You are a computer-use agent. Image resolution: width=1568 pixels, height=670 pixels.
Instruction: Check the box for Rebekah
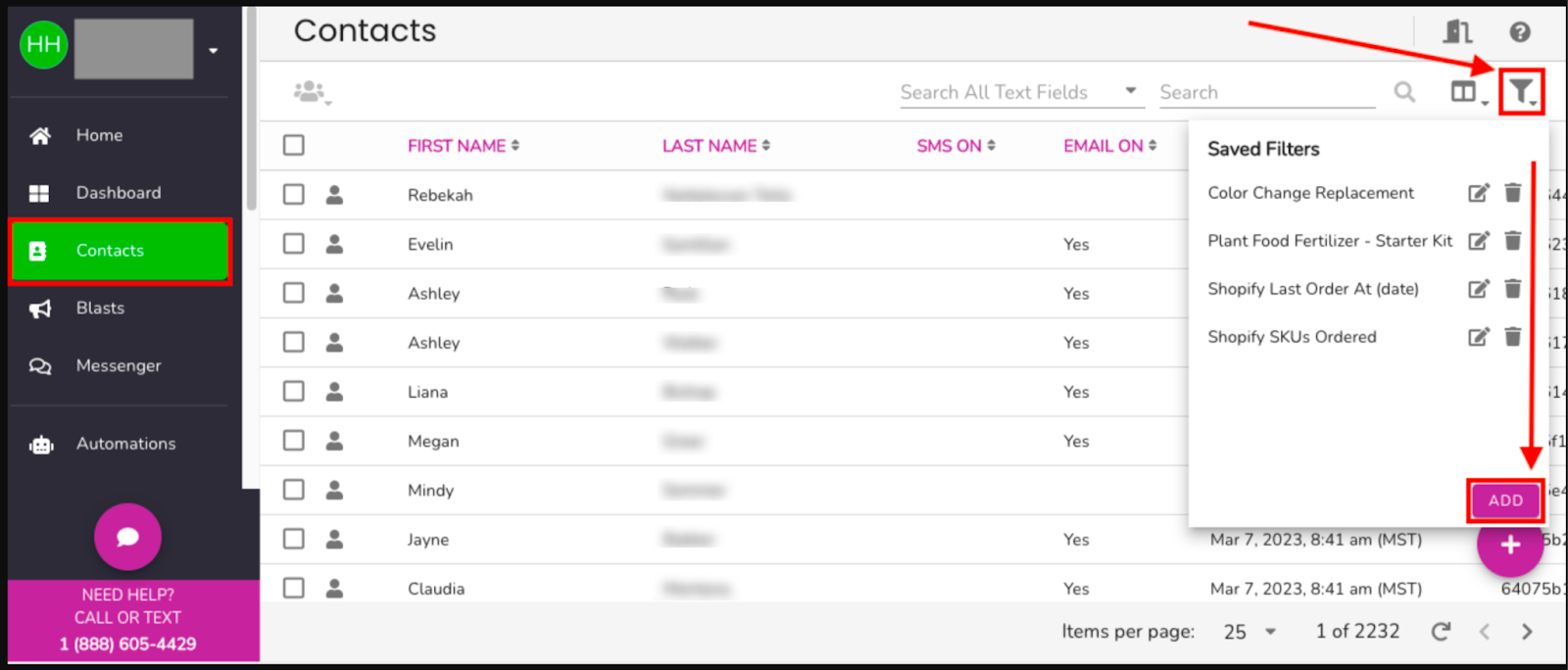[x=294, y=195]
